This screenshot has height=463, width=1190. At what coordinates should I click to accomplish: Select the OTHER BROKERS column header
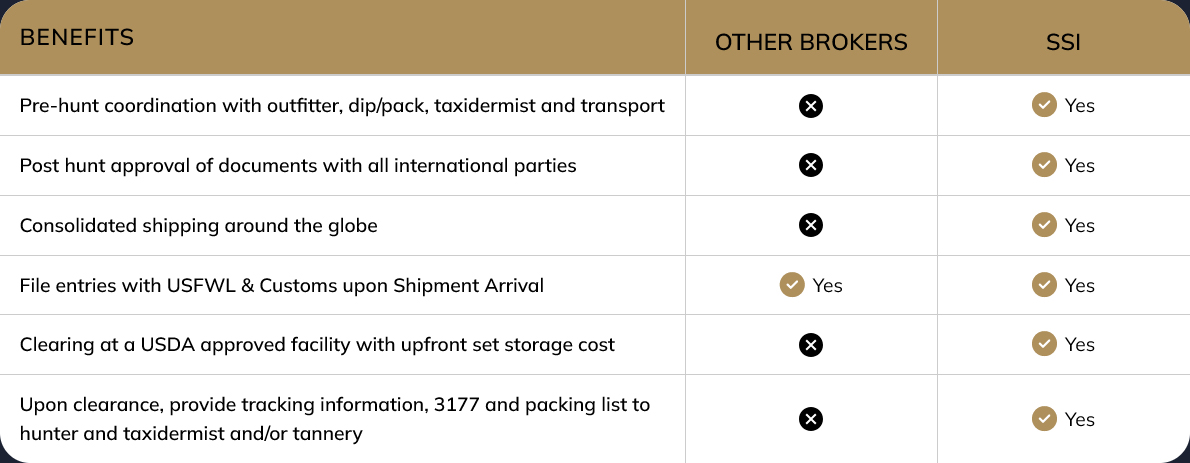(x=811, y=43)
